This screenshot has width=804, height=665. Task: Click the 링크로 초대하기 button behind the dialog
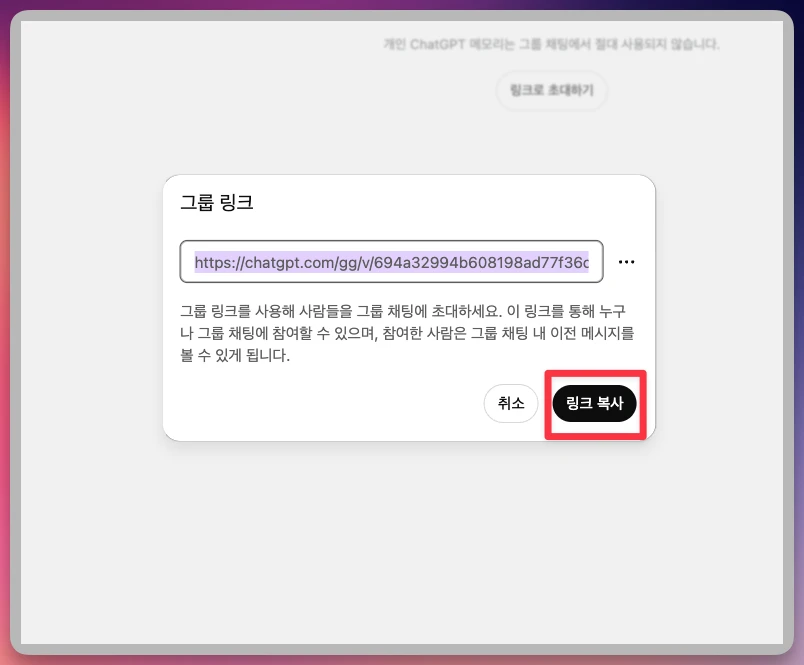click(x=551, y=90)
